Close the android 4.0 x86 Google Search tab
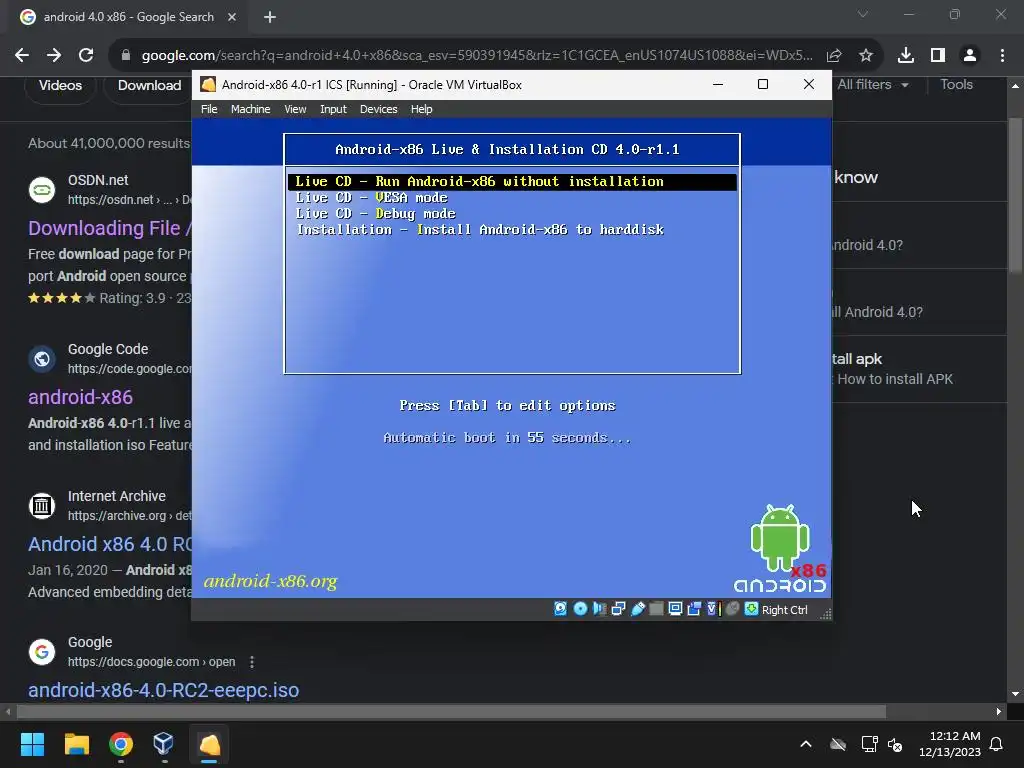The image size is (1024, 768). (232, 17)
